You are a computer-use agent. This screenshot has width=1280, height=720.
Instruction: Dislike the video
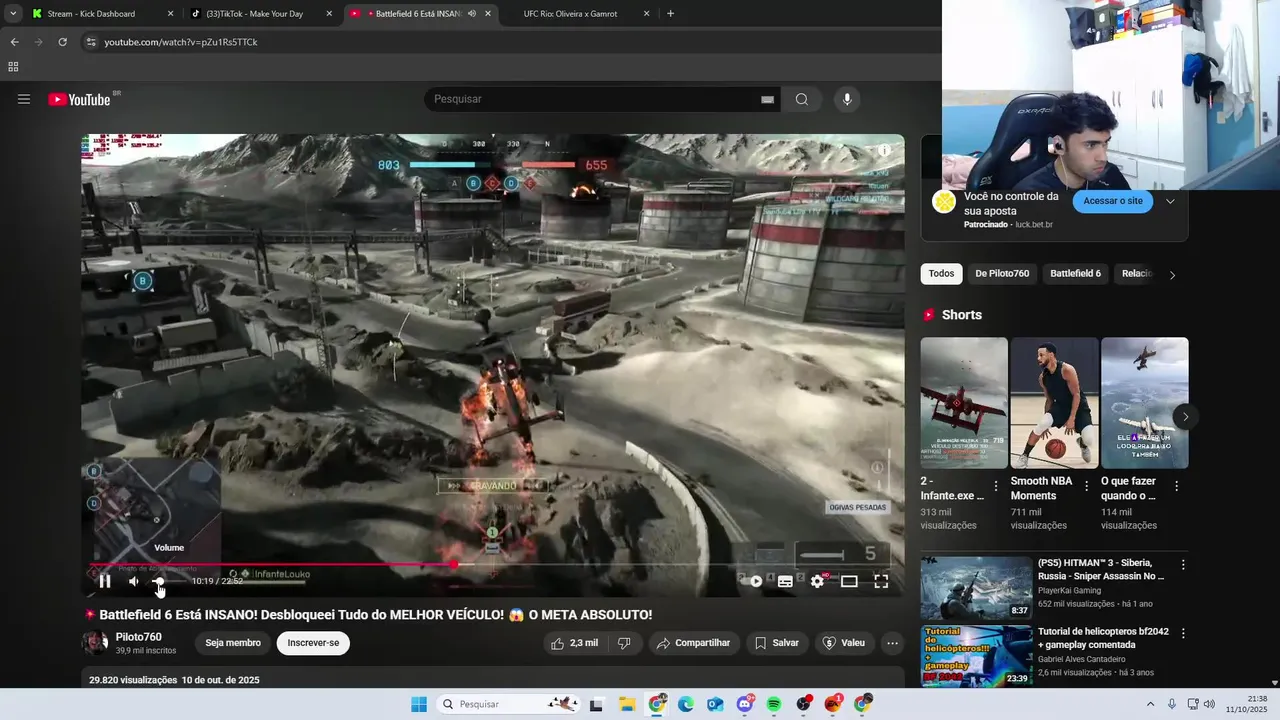[624, 643]
